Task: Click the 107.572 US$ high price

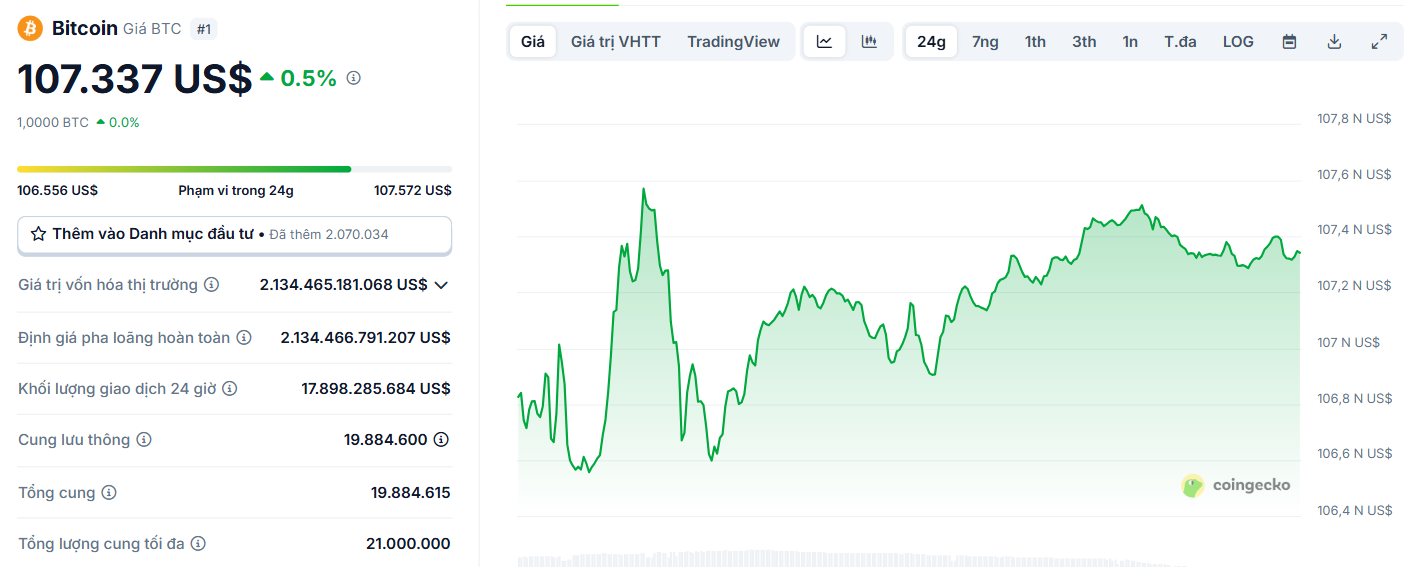Action: [x=413, y=190]
